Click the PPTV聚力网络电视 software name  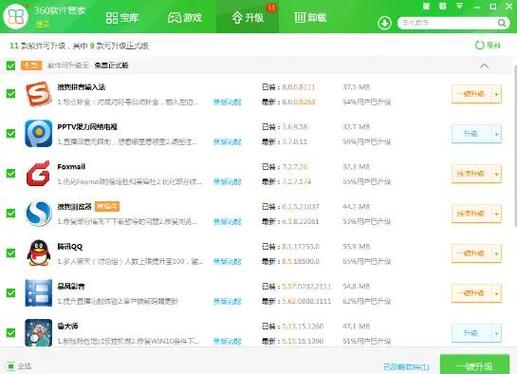pos(87,127)
